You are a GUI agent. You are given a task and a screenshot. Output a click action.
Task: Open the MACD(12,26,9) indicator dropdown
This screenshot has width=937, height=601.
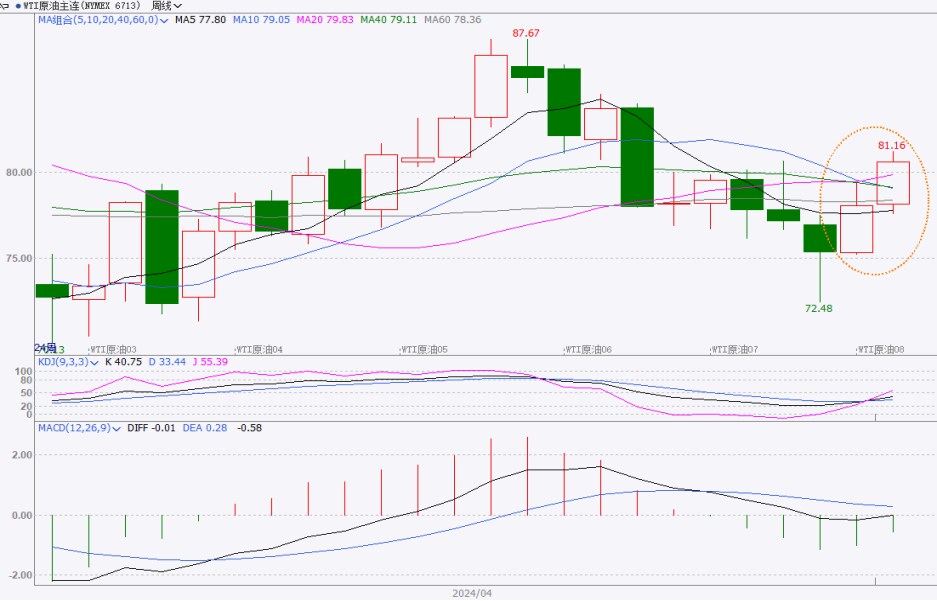[x=118, y=428]
